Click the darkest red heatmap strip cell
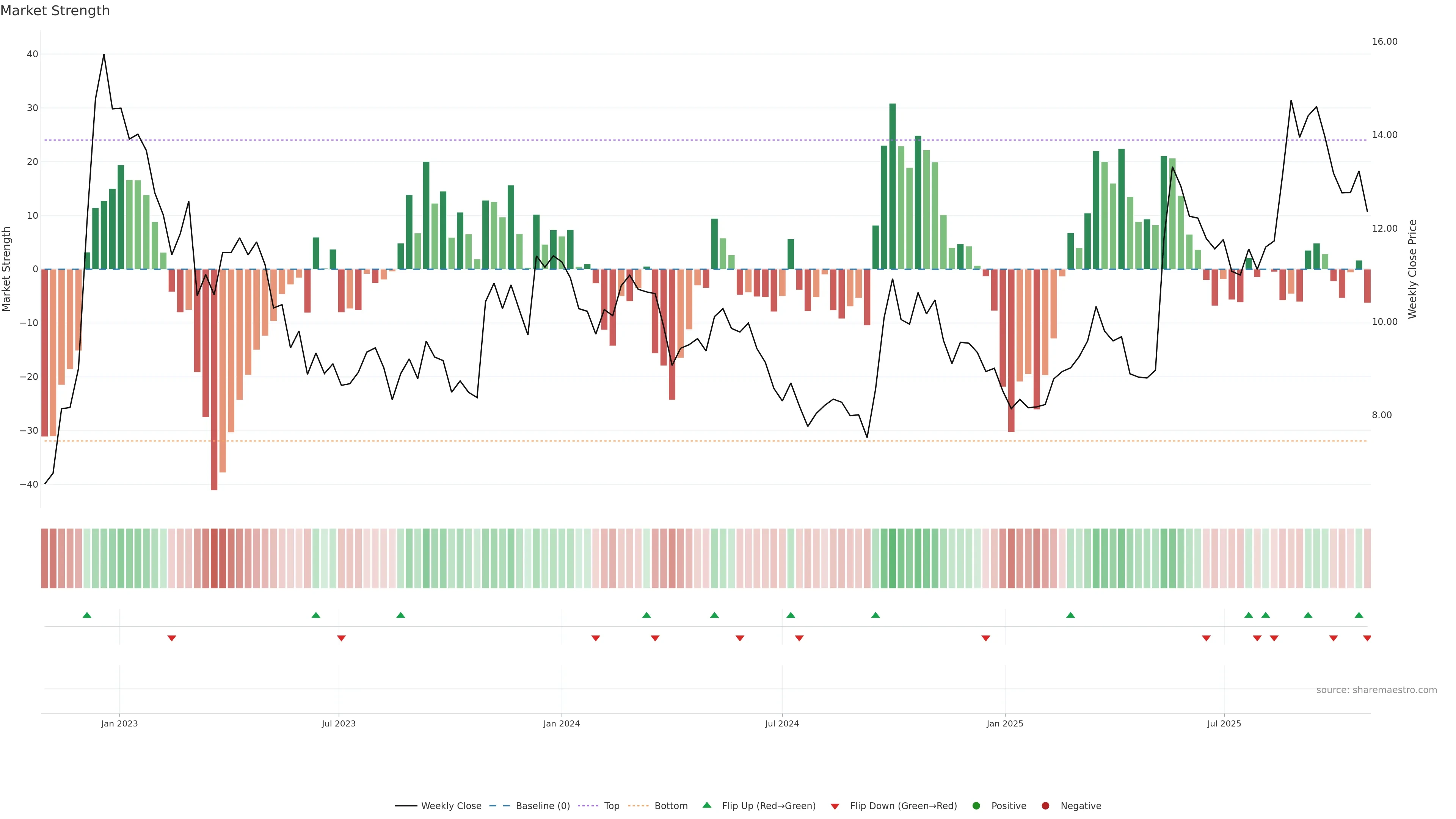Image resolution: width=1456 pixels, height=819 pixels. click(214, 559)
